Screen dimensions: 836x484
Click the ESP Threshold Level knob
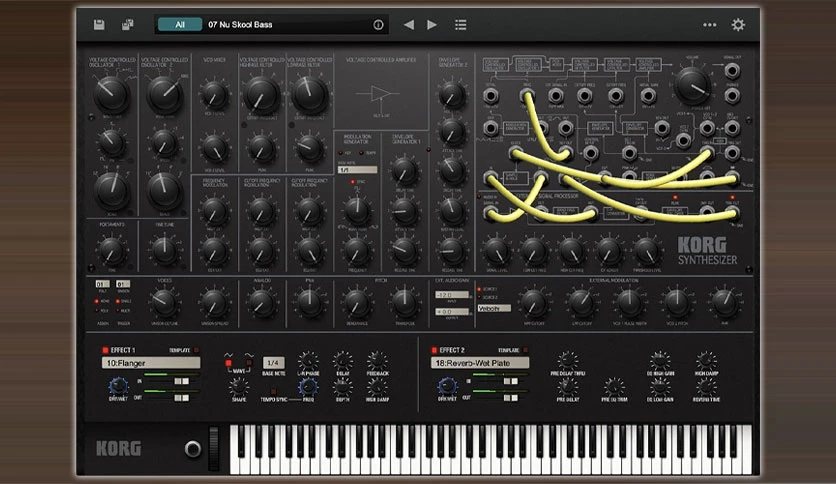(647, 251)
